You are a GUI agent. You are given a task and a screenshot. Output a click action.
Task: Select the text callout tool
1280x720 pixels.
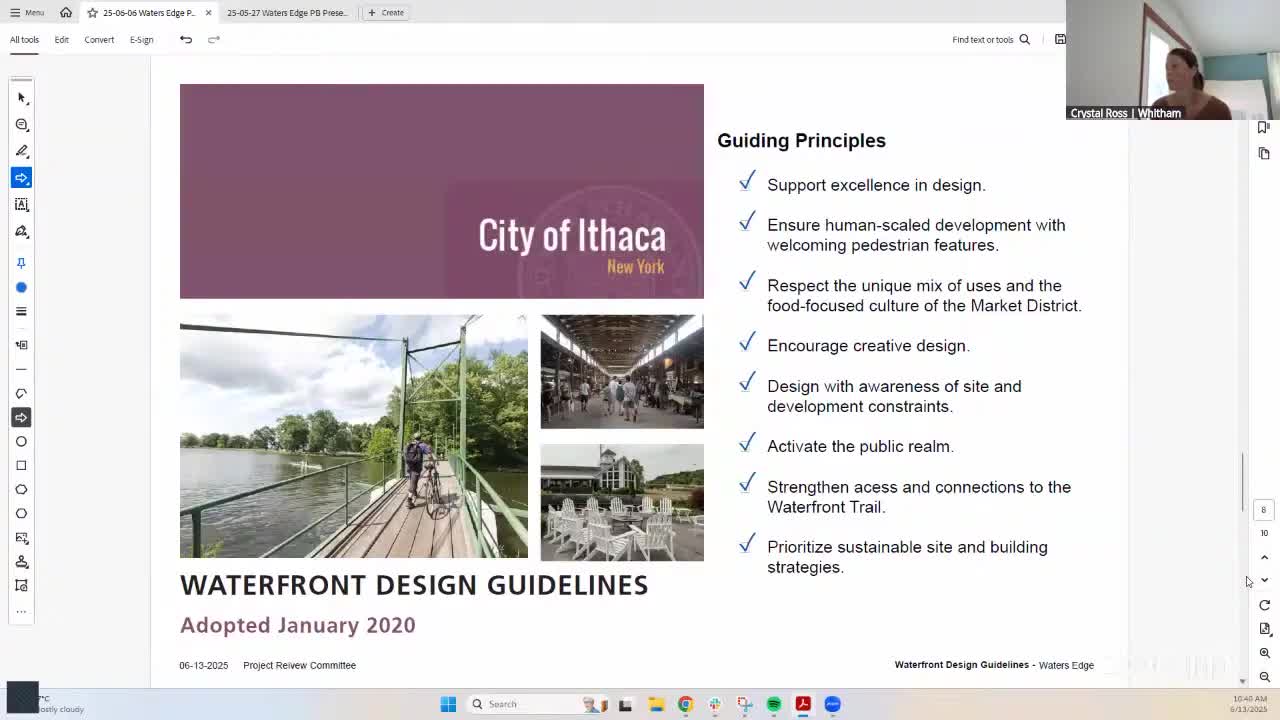pyautogui.click(x=21, y=345)
